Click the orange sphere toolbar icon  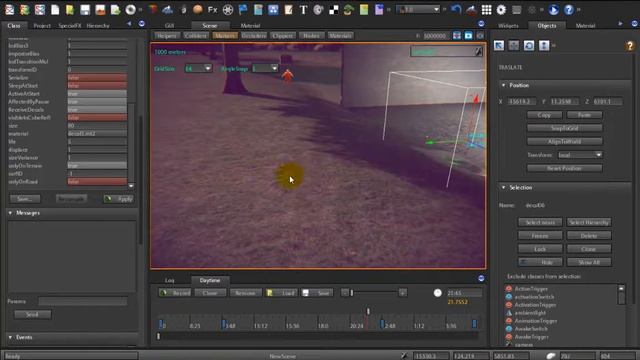(198, 10)
